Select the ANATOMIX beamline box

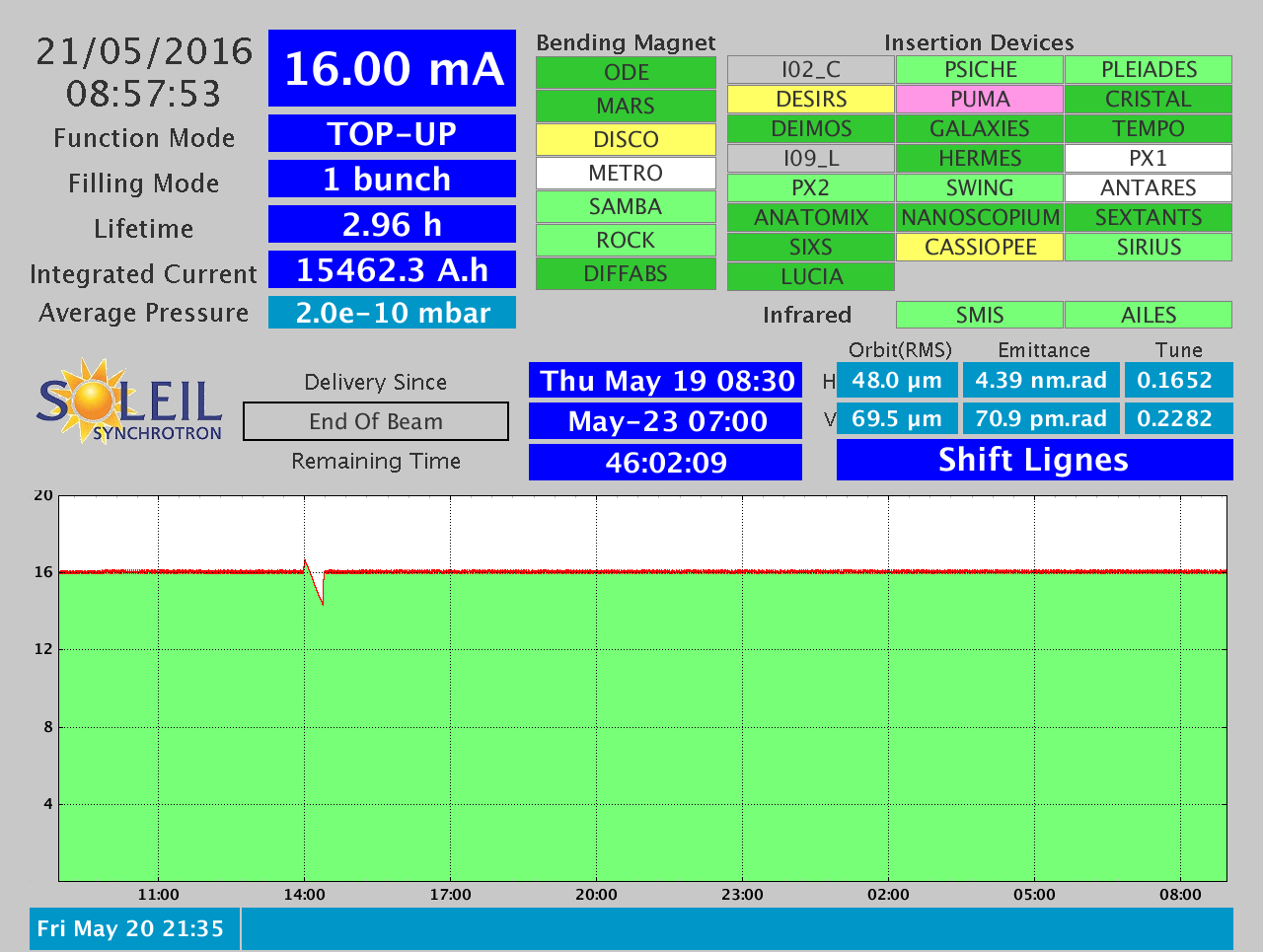click(811, 218)
